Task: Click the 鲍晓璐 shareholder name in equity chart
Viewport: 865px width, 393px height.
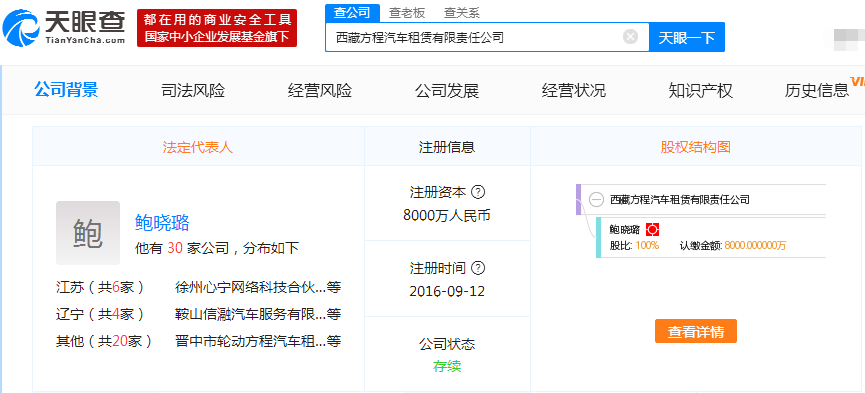Action: tap(624, 230)
